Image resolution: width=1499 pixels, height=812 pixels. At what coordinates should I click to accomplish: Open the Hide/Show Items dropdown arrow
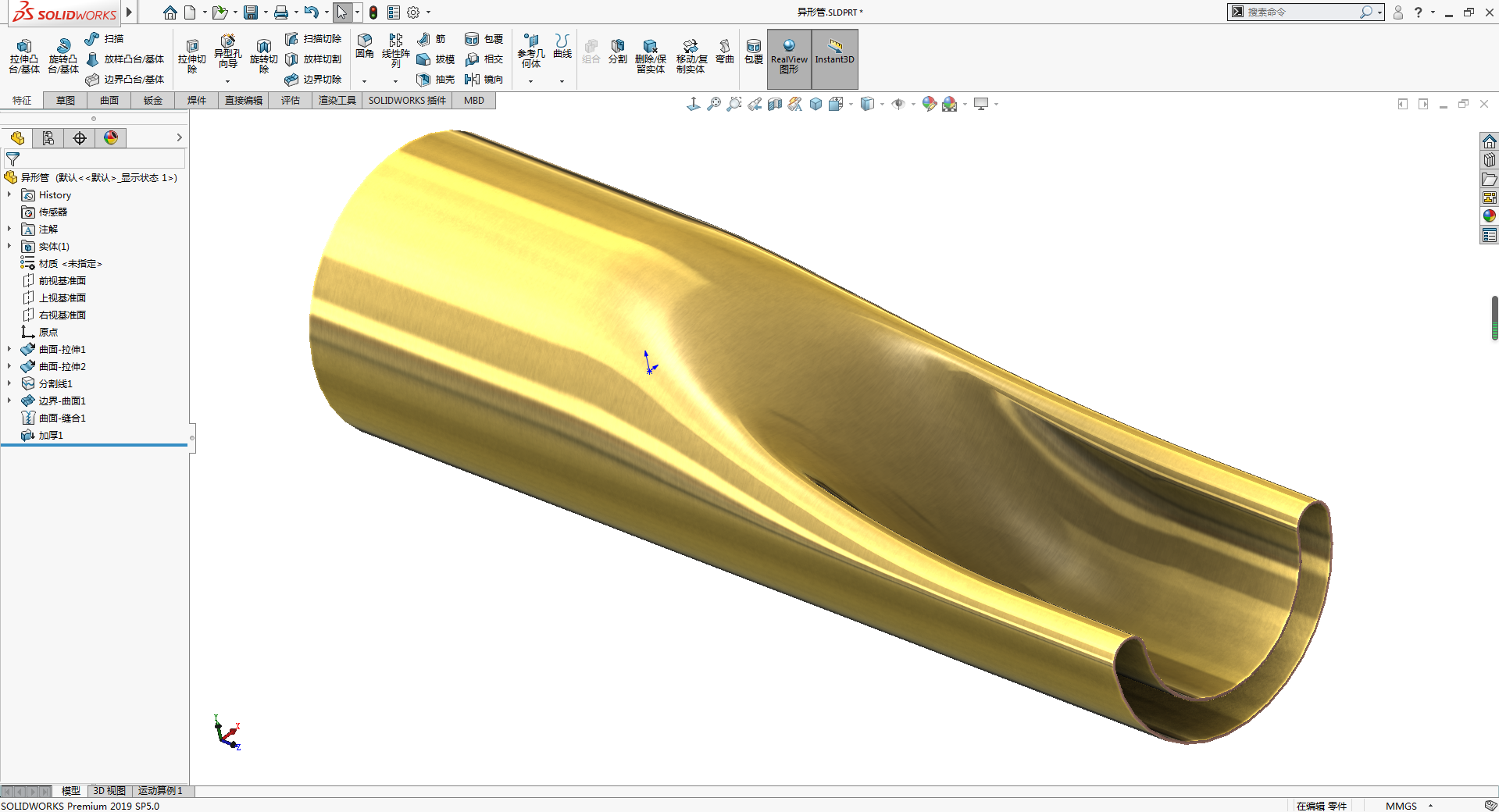coord(913,104)
